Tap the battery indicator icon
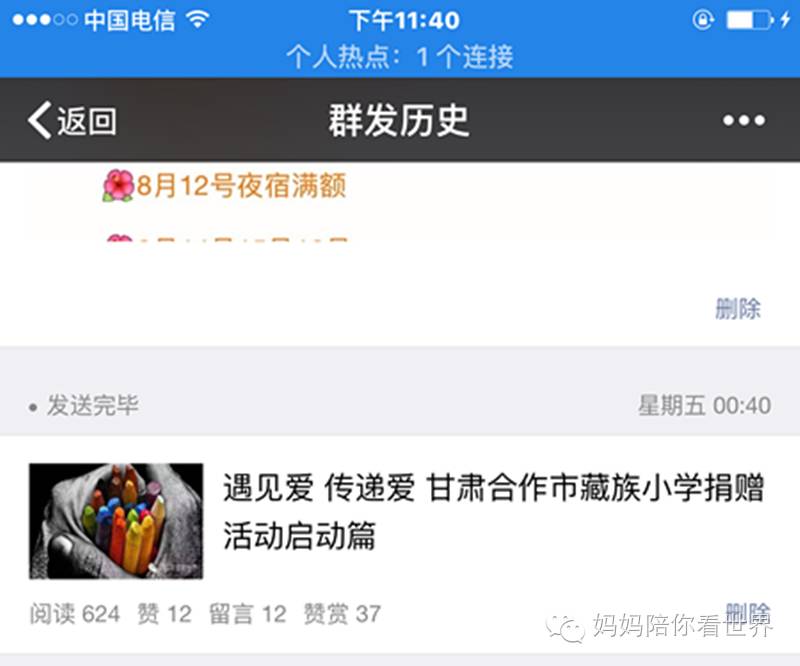Viewport: 800px width, 666px height. [x=749, y=20]
